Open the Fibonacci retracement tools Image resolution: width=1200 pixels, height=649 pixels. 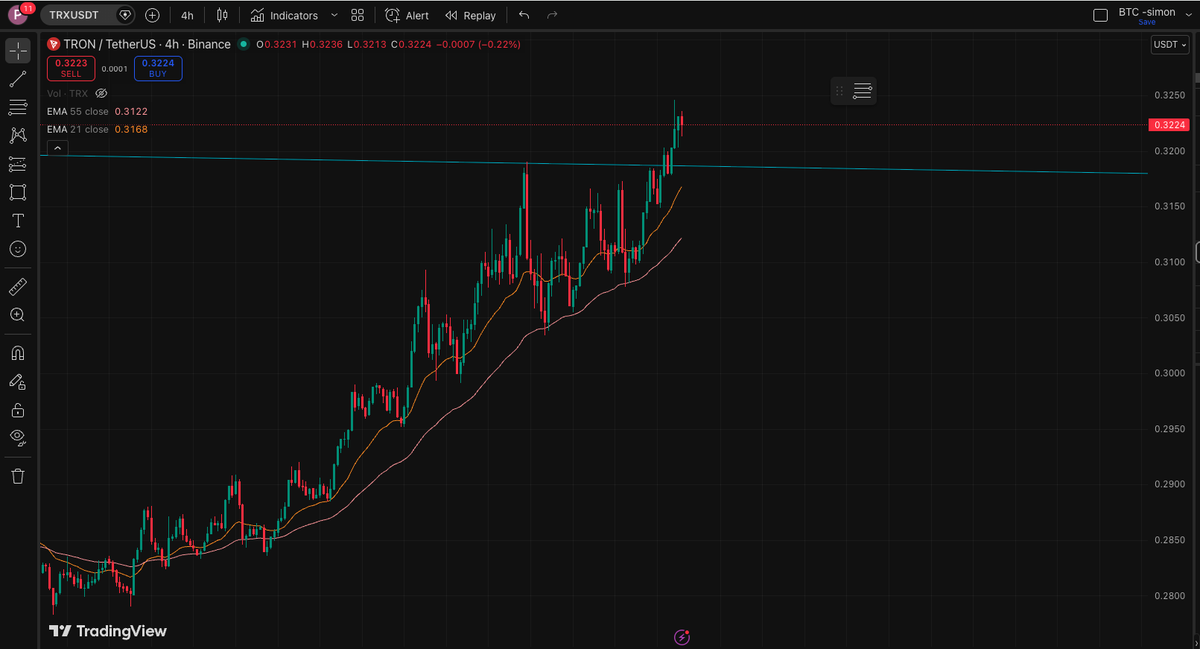[18, 107]
